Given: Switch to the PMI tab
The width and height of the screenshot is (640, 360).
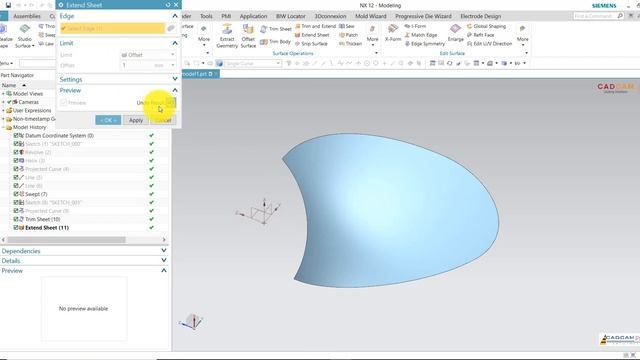Looking at the screenshot, I should [x=226, y=16].
